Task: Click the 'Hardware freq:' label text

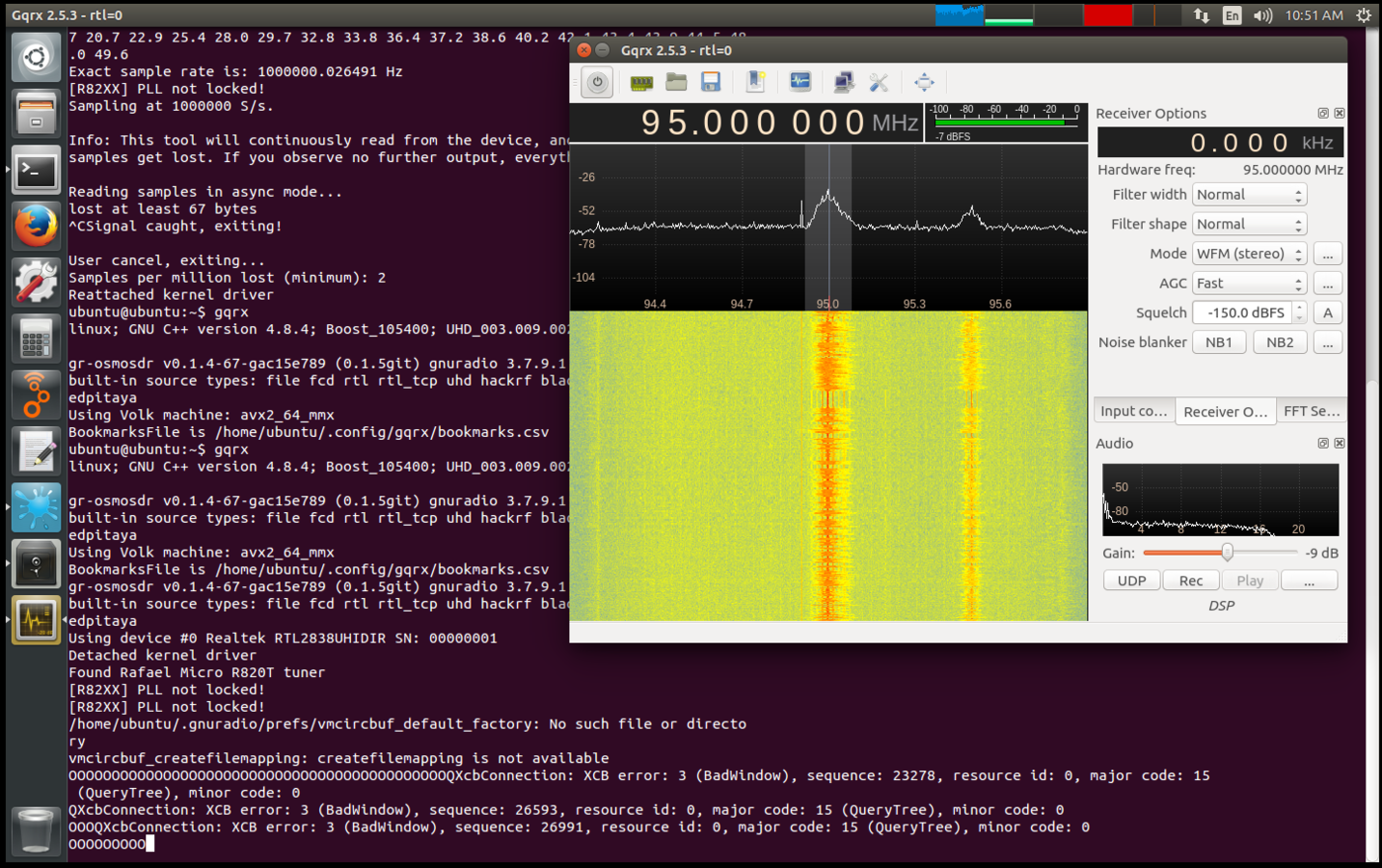Action: click(x=1146, y=170)
